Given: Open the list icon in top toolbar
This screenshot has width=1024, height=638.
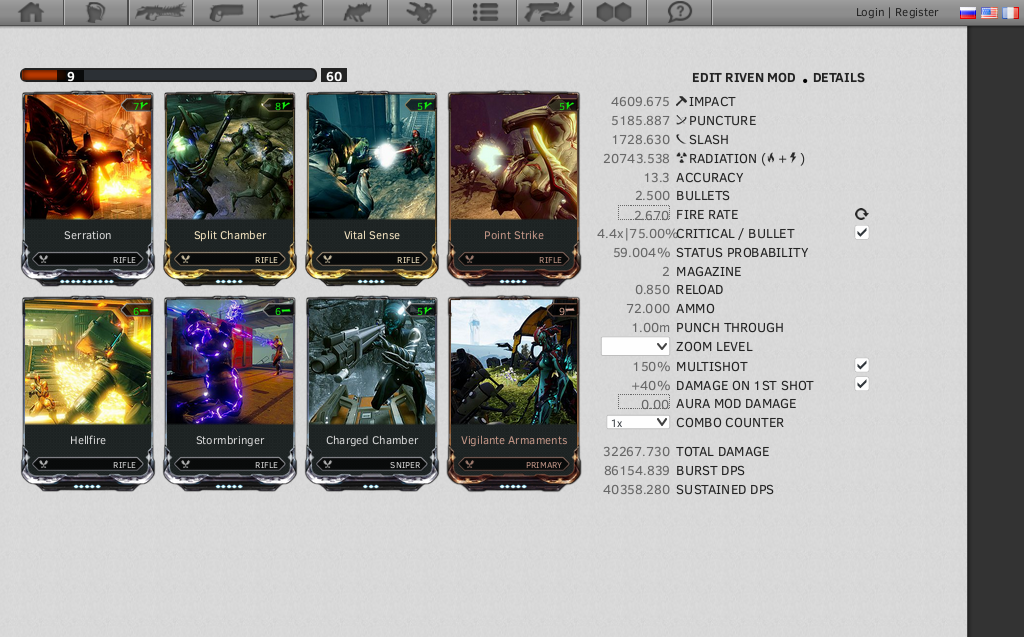Looking at the screenshot, I should pos(485,12).
